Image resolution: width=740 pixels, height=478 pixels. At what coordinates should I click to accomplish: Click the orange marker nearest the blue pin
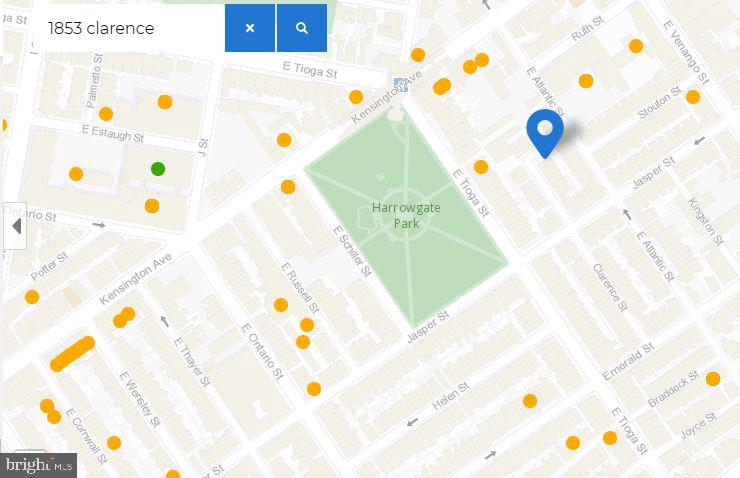pyautogui.click(x=481, y=167)
